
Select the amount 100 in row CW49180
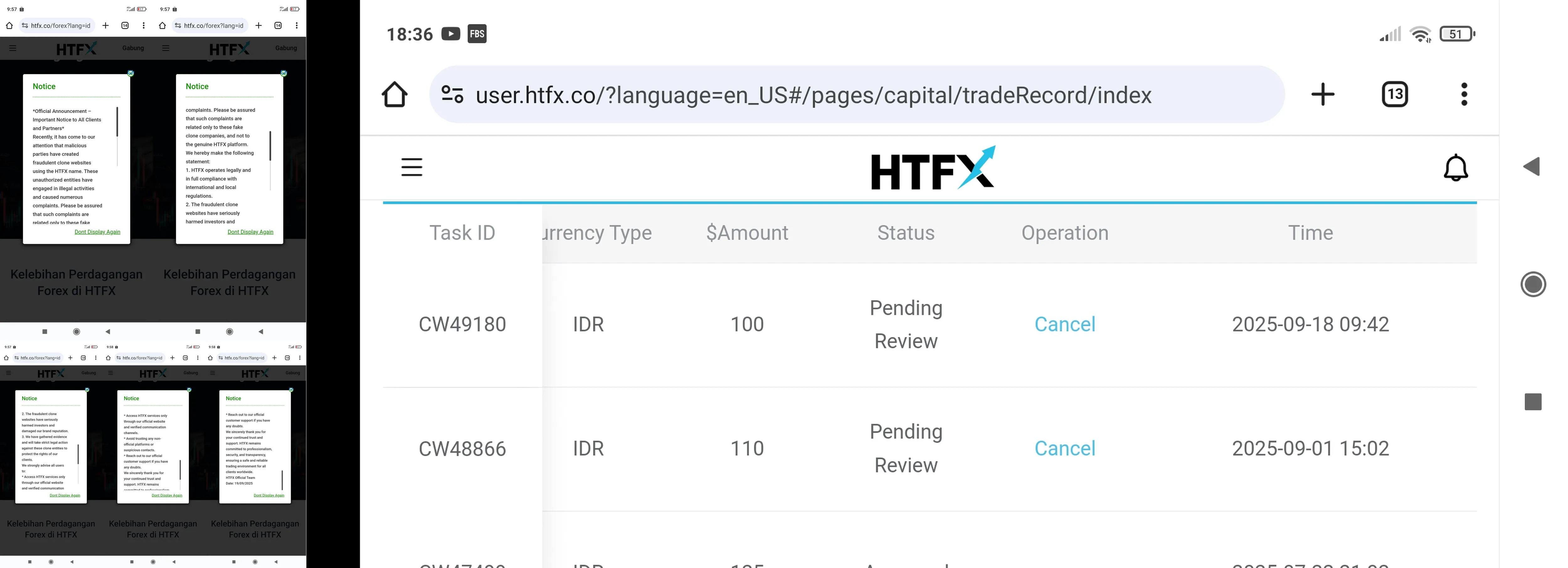point(747,324)
